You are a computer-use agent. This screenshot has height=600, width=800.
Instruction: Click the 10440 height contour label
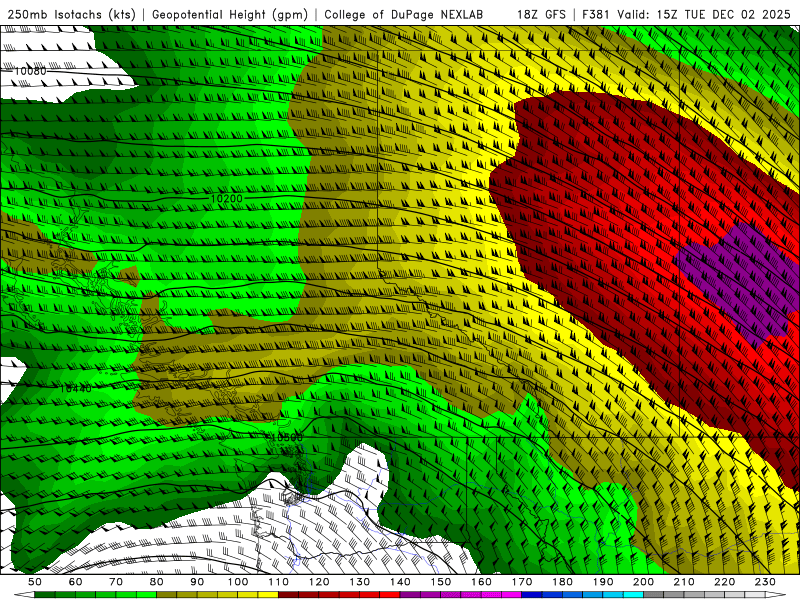pos(76,388)
